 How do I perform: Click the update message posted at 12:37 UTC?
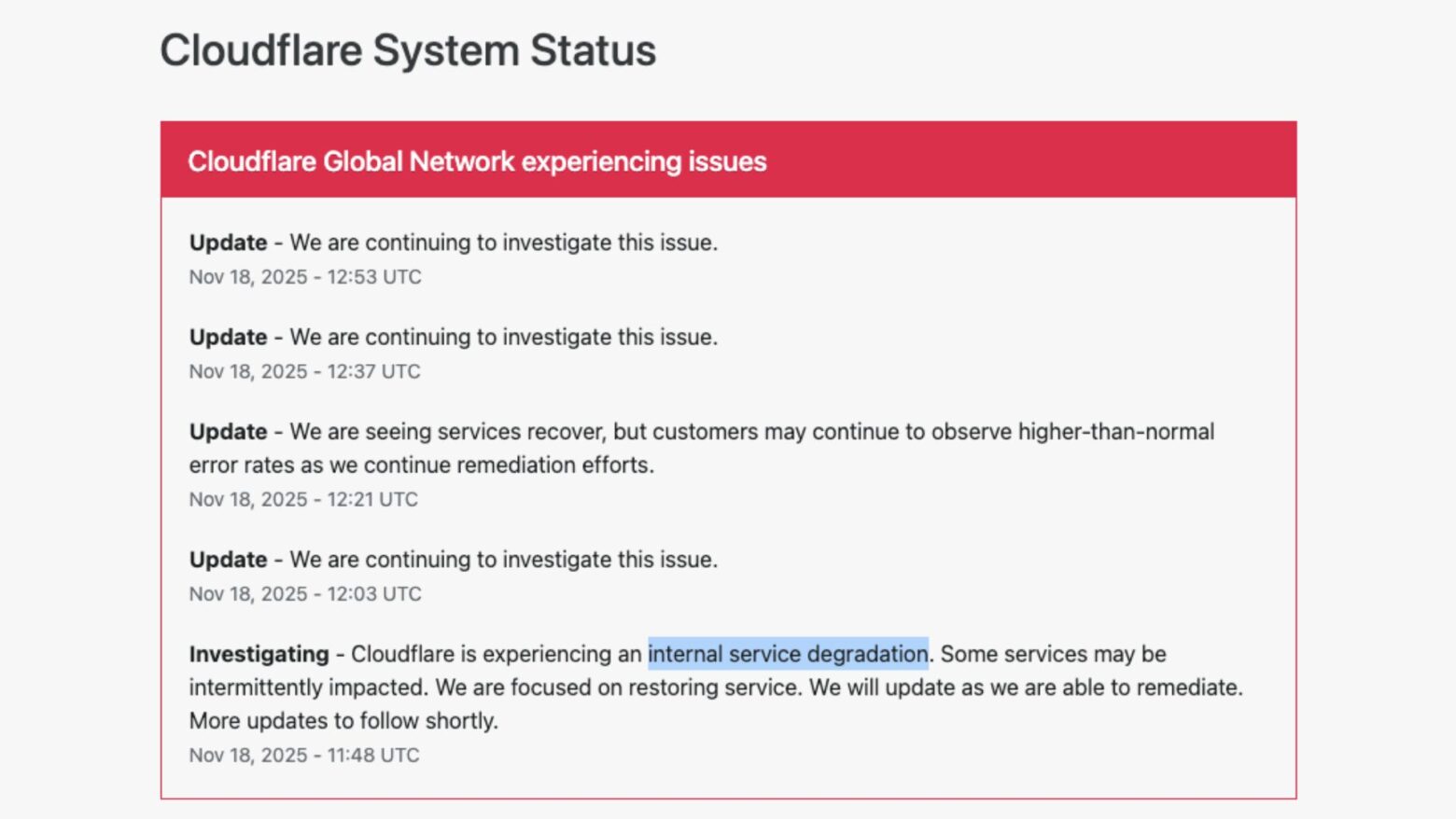pyautogui.click(x=504, y=337)
